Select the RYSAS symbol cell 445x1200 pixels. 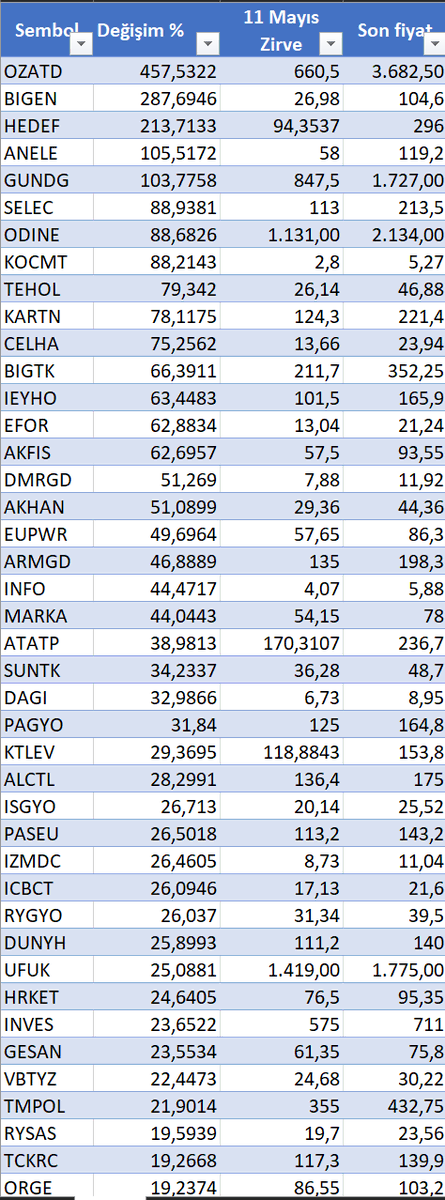[47, 1135]
